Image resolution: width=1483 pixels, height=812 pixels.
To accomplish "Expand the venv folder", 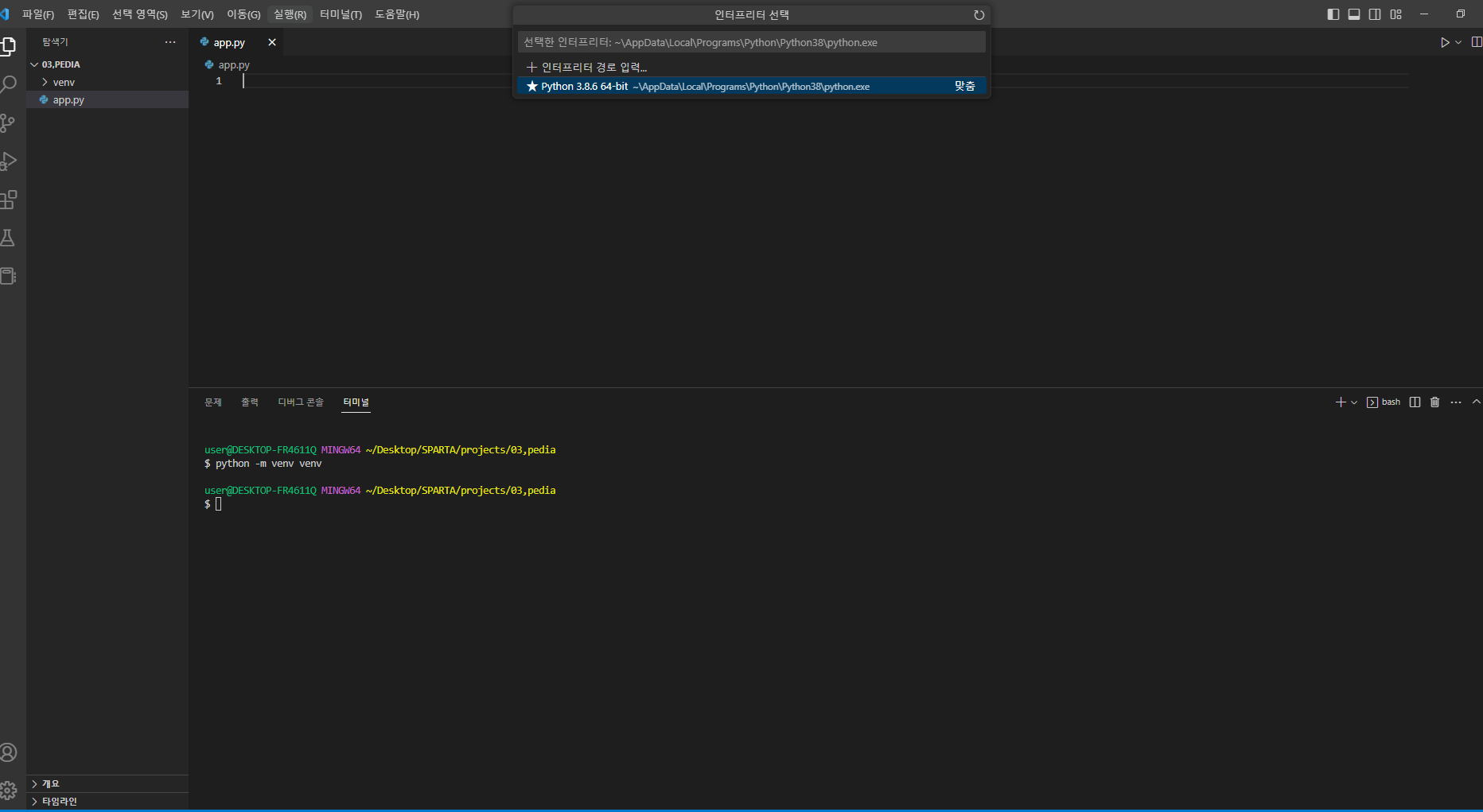I will click(107, 82).
